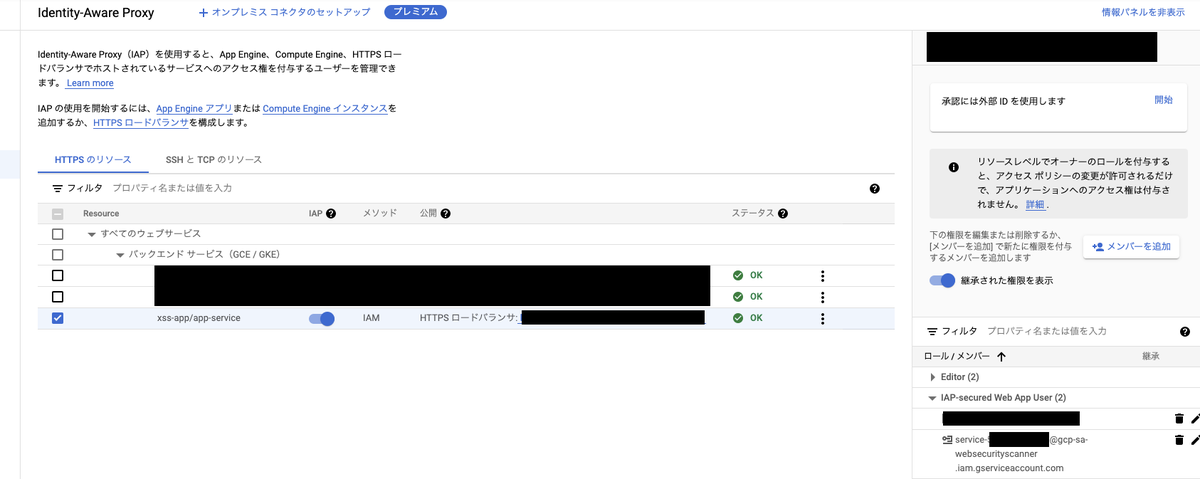Uncheck the xss-app/app-service row checkbox
Viewport: 1200px width, 479px height.
[x=57, y=318]
